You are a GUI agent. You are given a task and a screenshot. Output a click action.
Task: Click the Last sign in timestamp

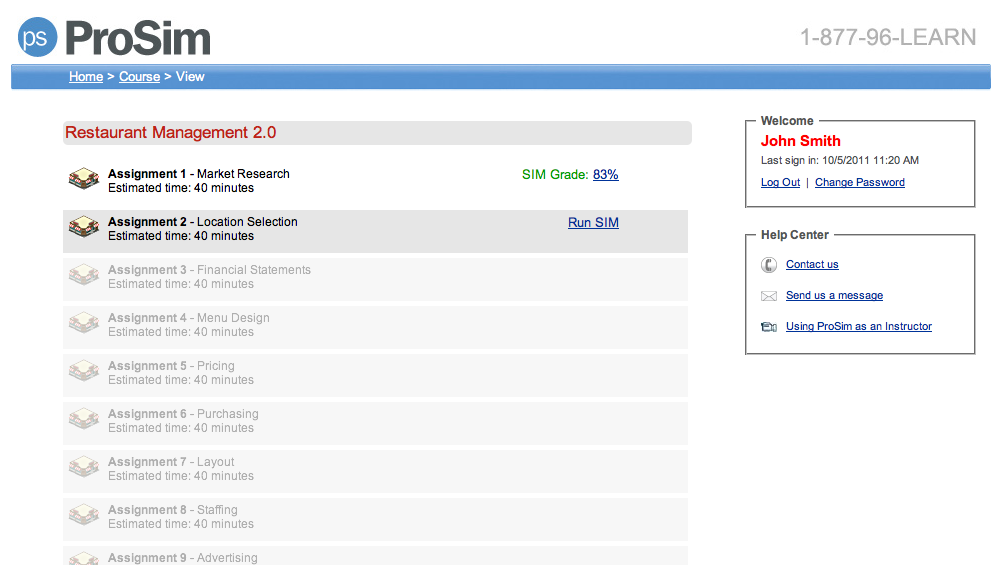point(839,160)
